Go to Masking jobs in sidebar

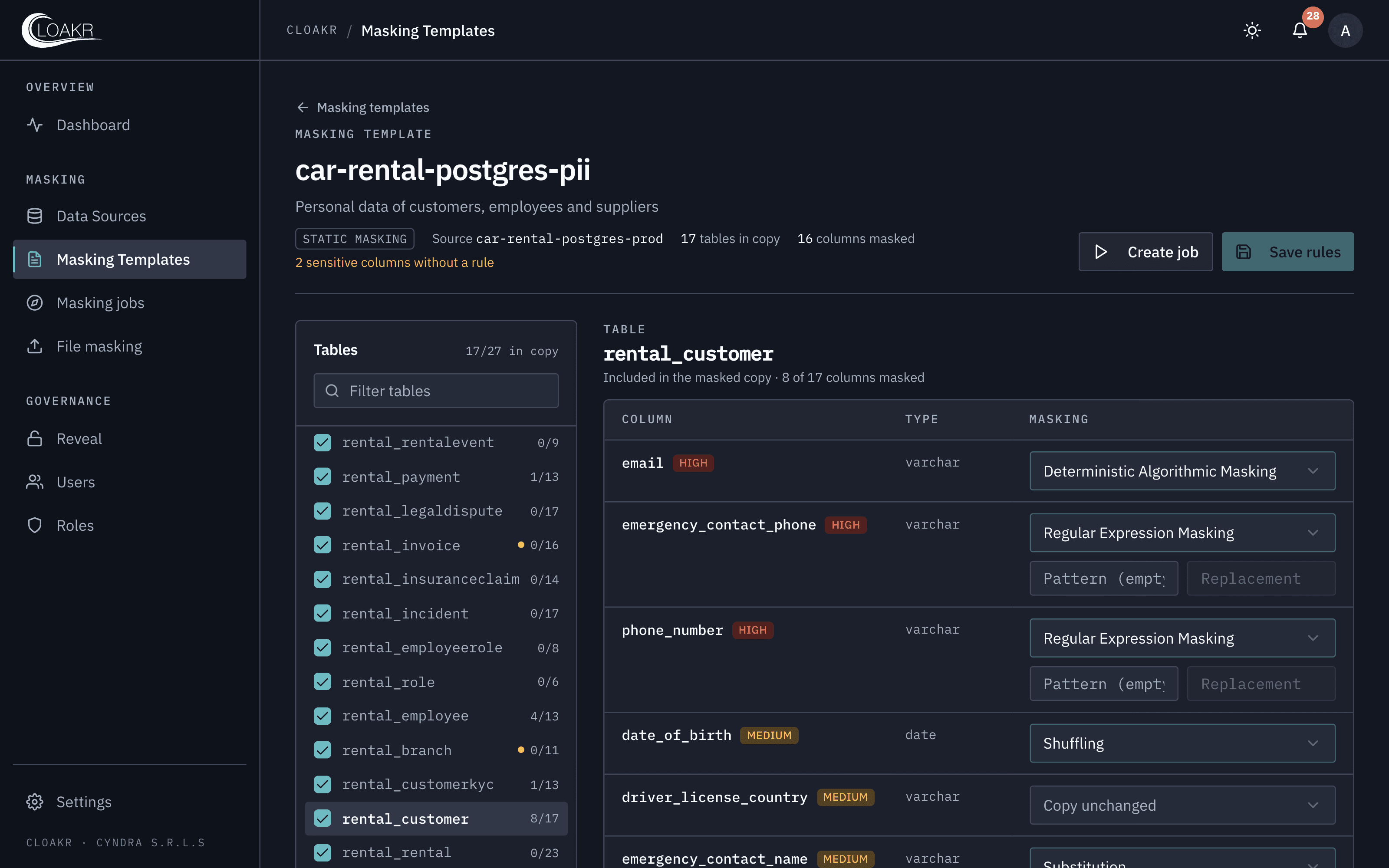[x=130, y=303]
